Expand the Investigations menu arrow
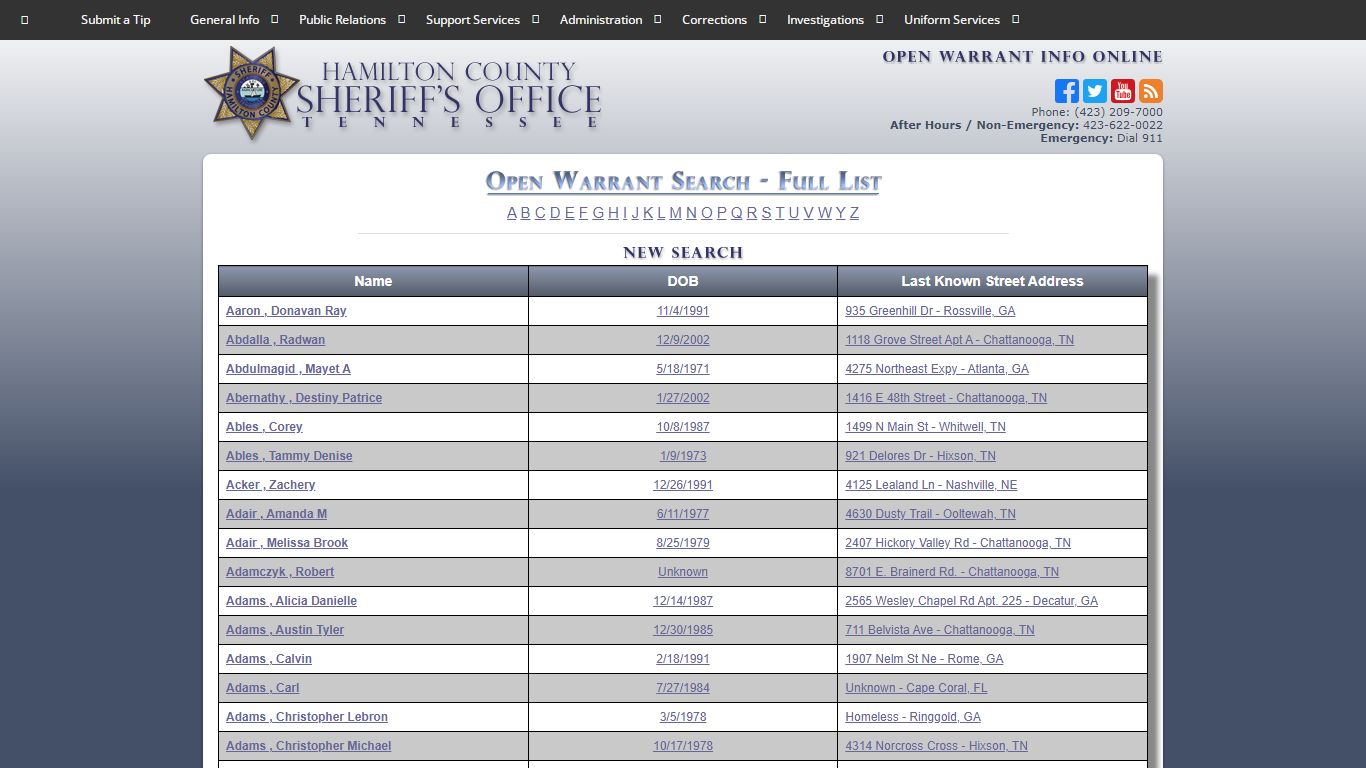Viewport: 1366px width, 768px height. click(880, 19)
